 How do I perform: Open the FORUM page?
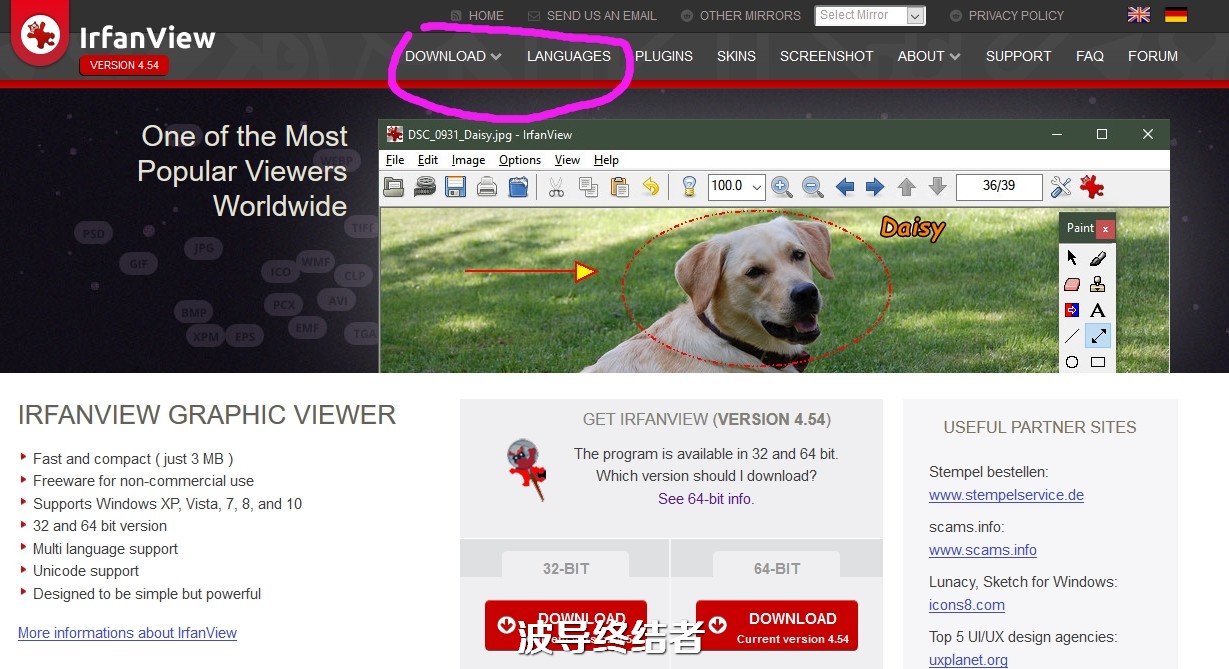pos(1153,56)
